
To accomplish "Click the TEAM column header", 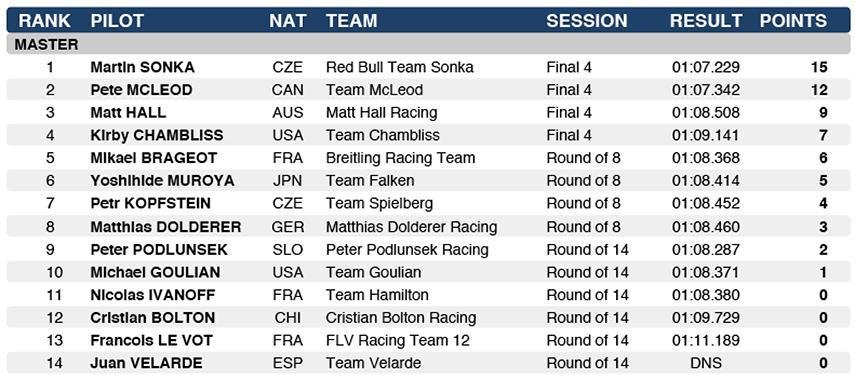I will 352,21.
